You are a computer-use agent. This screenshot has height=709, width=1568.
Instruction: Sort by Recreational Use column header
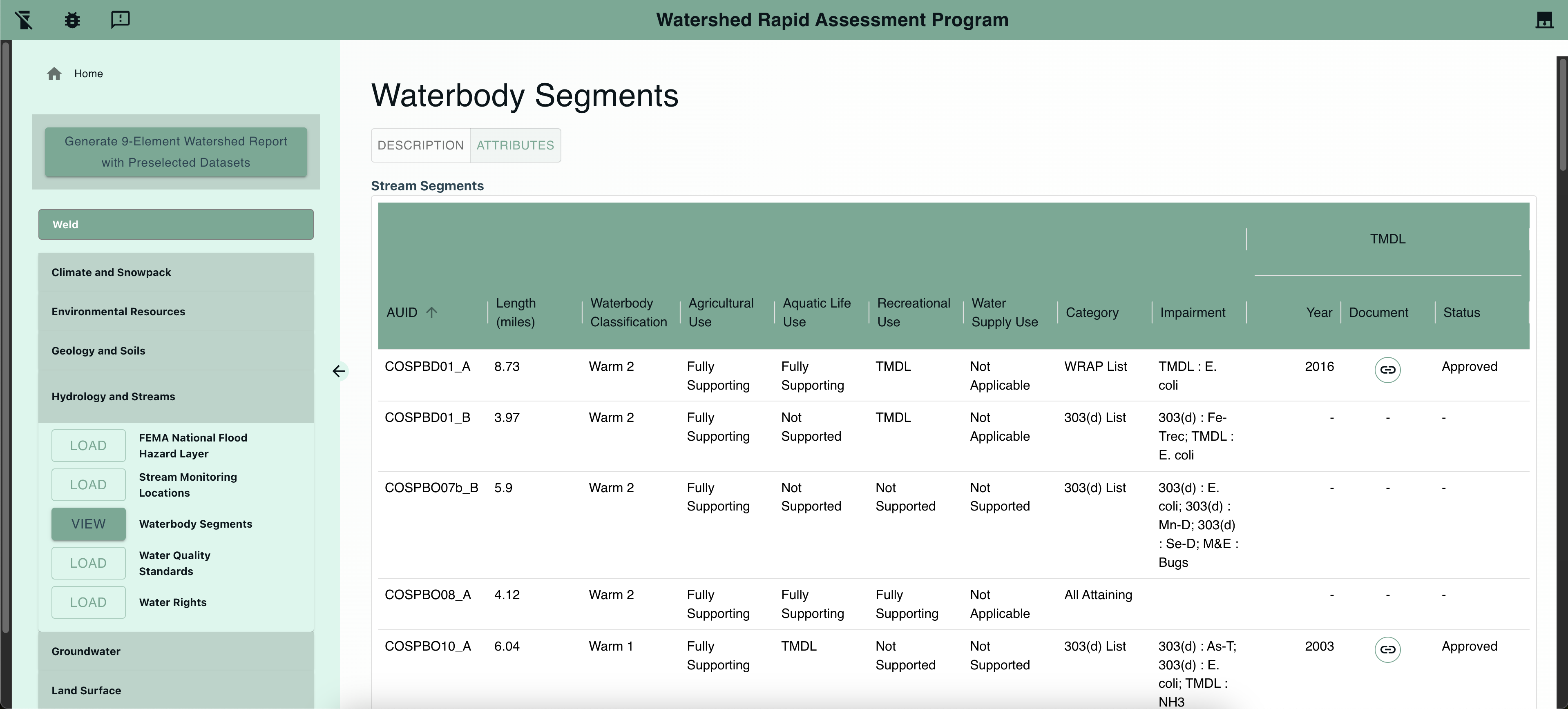(x=913, y=312)
